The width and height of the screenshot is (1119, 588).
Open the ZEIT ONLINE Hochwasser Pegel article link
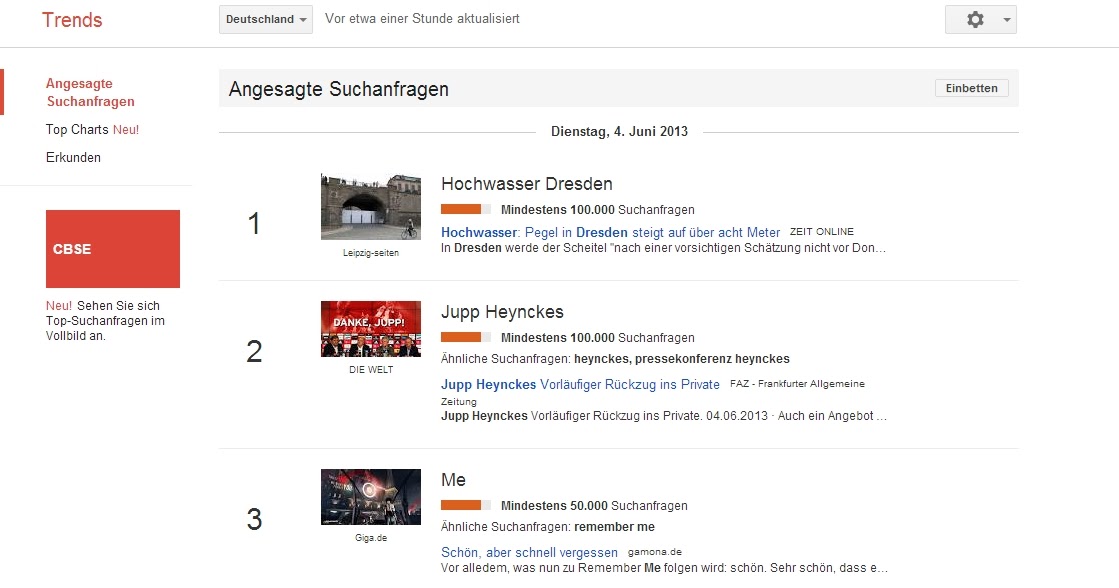[x=610, y=232]
